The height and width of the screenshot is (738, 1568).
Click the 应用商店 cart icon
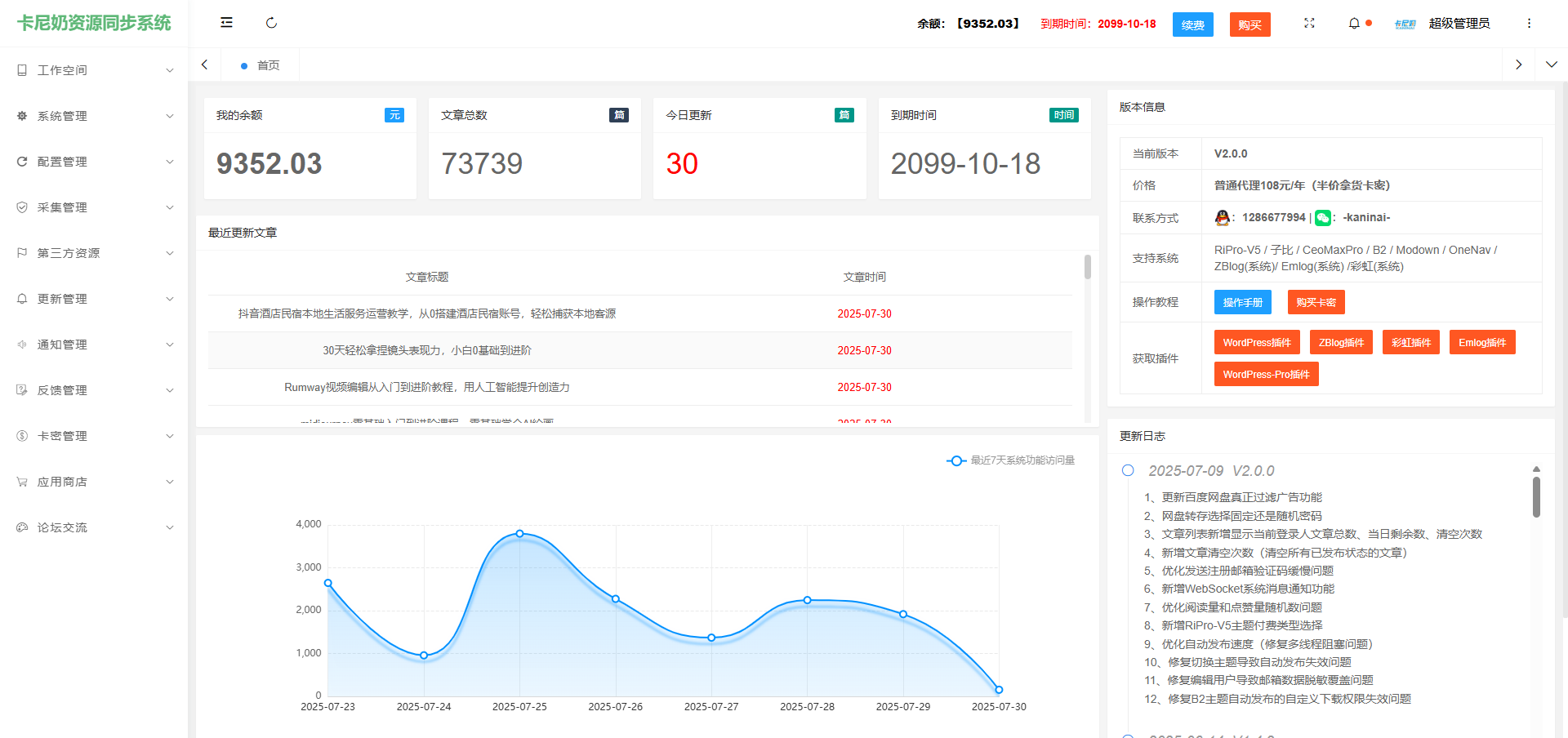point(22,482)
